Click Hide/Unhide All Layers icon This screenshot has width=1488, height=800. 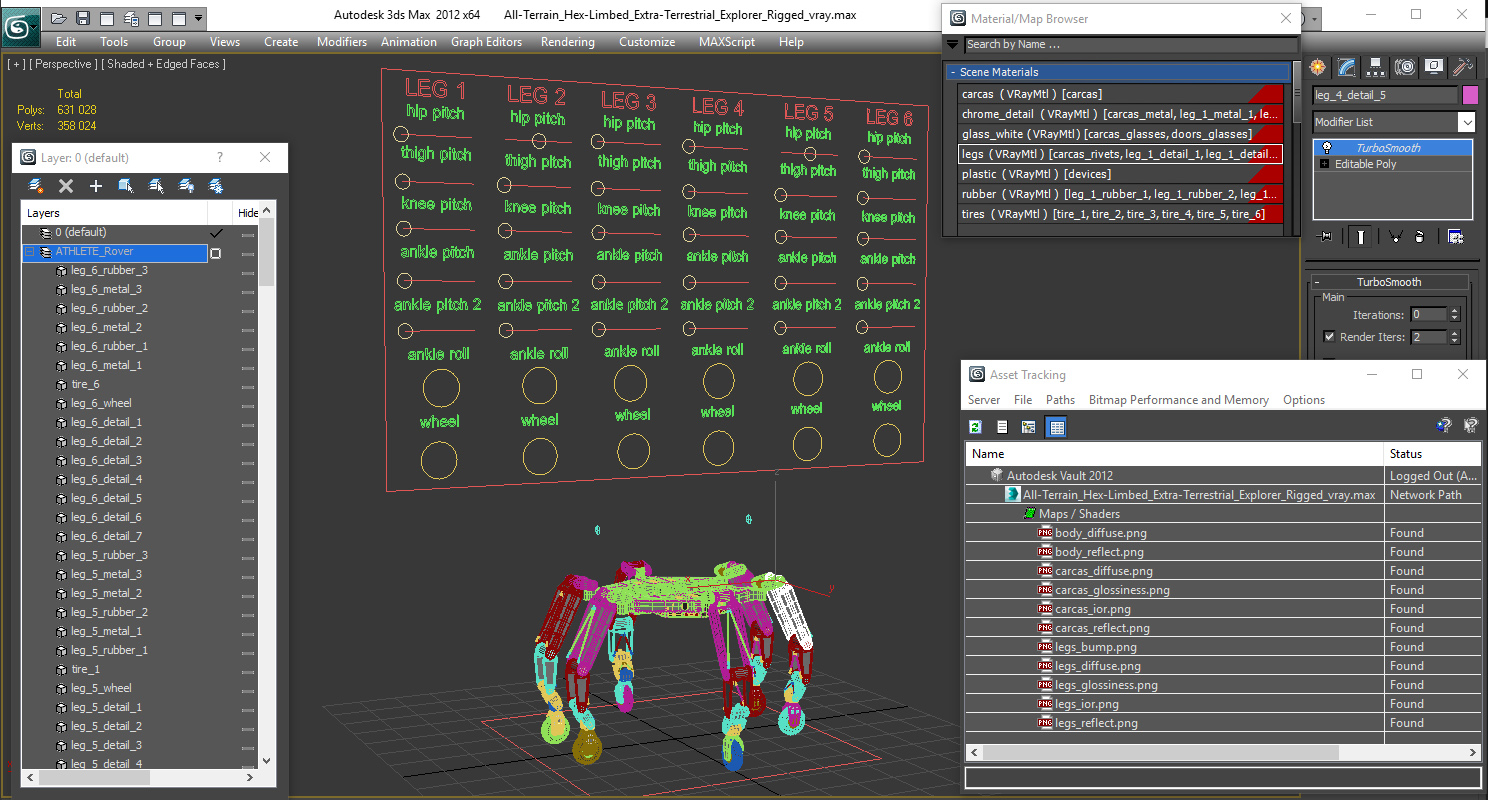coord(186,186)
